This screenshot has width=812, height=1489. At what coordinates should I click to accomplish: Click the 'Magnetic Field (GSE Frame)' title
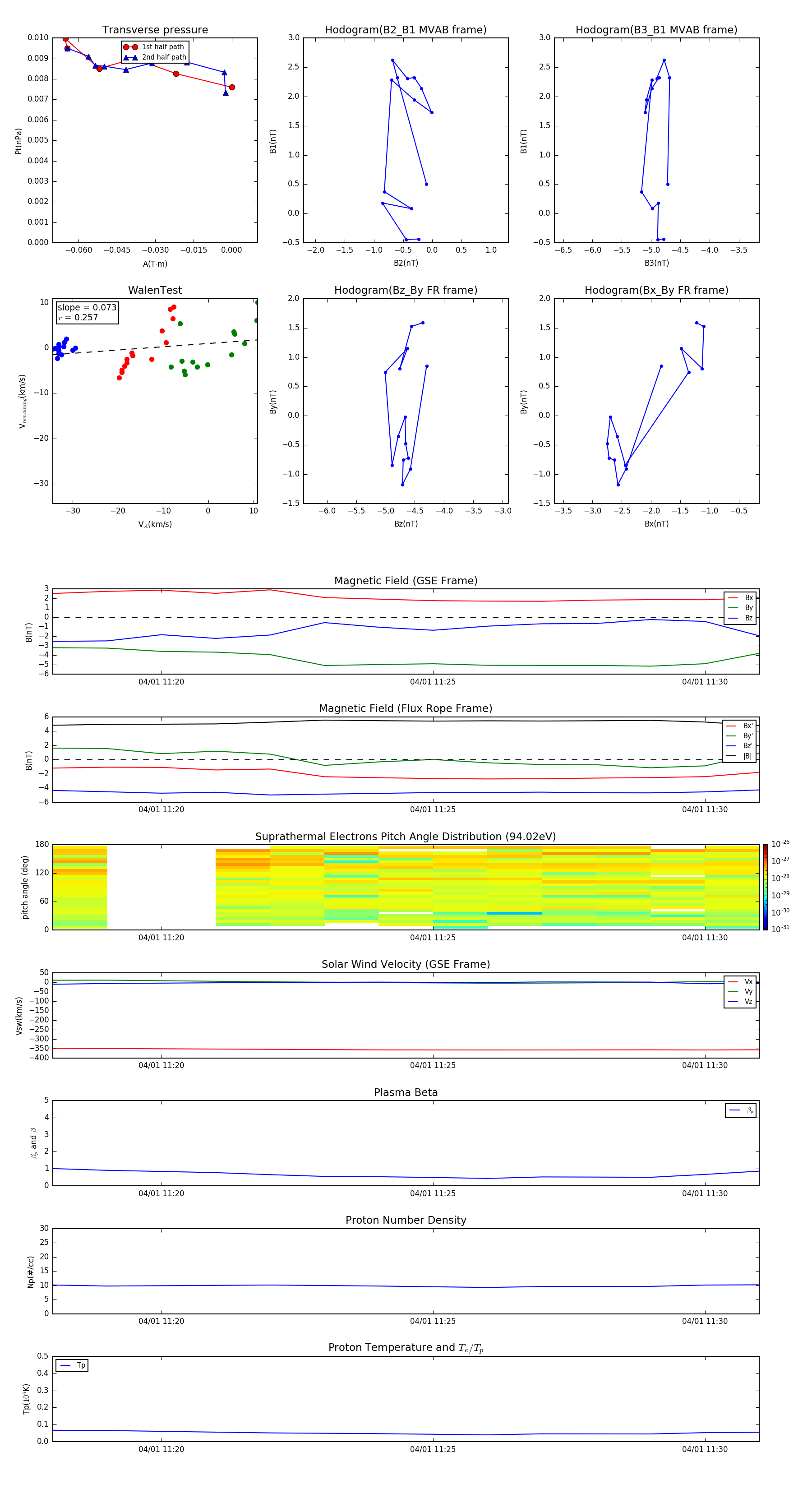point(406,581)
